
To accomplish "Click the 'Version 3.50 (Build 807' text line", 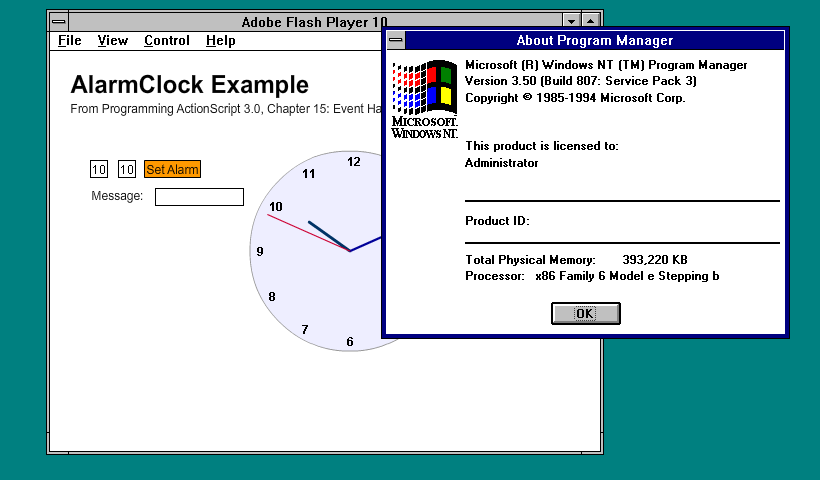I will click(580, 81).
